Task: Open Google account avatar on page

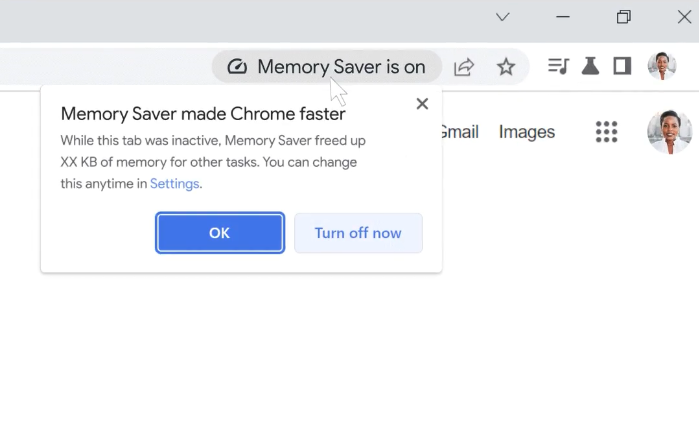Action: (670, 132)
